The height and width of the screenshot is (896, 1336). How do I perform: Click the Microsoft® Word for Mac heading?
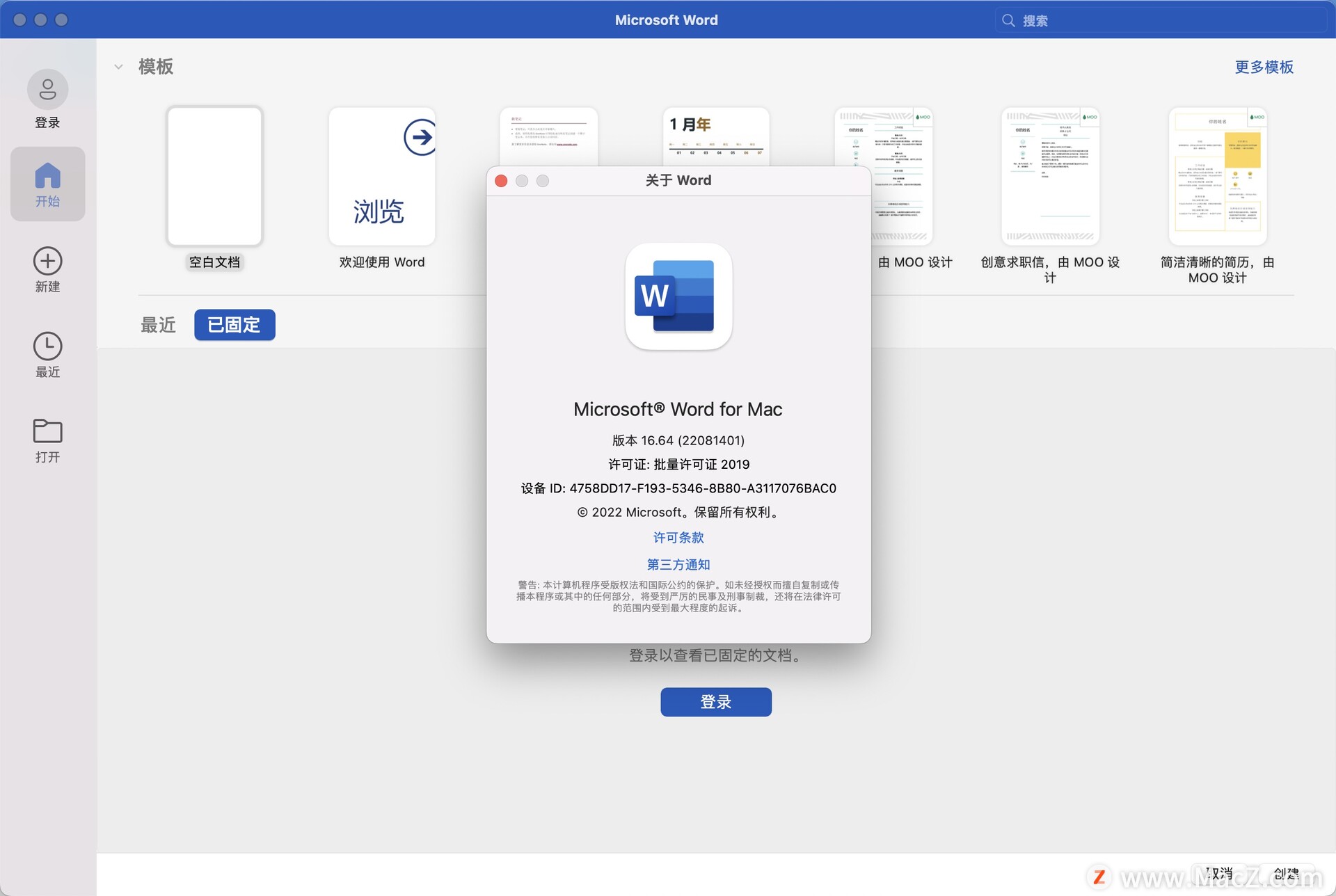(678, 409)
